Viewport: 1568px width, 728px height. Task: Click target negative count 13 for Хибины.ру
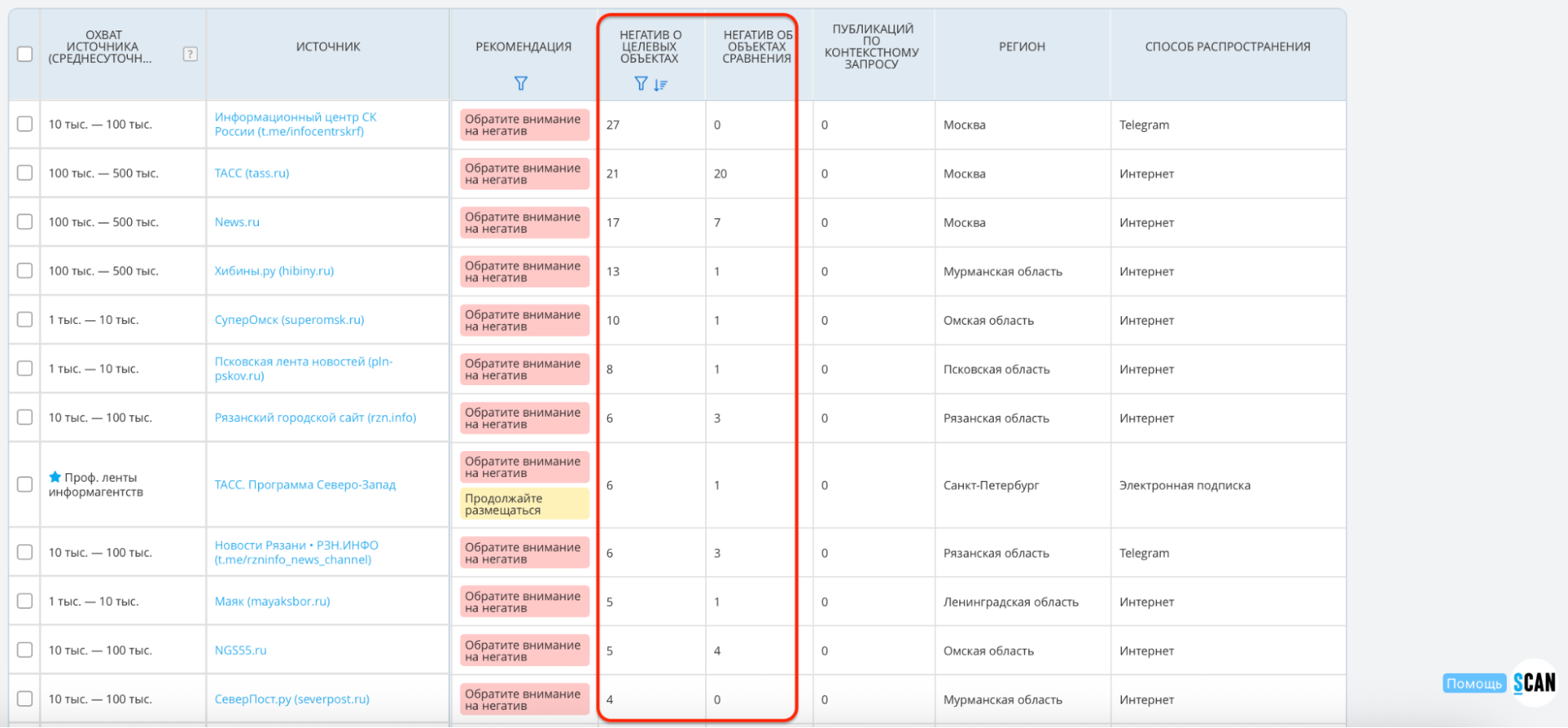click(x=613, y=271)
